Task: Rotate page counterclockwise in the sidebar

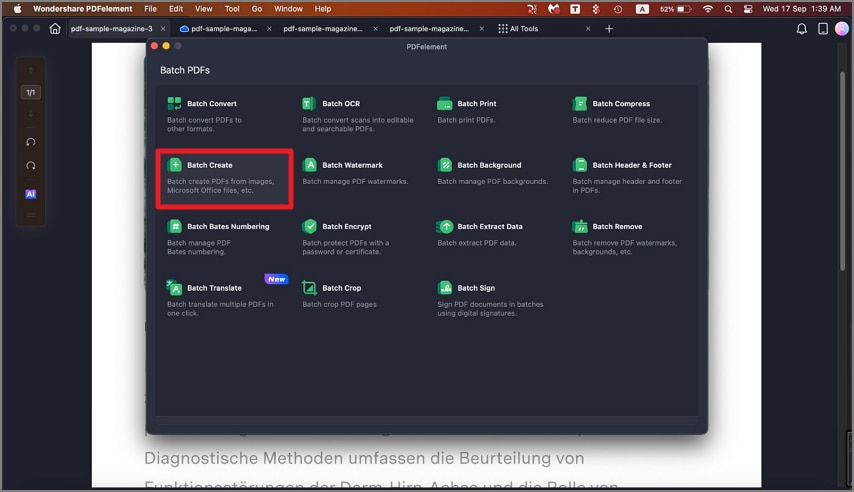Action: pos(30,142)
